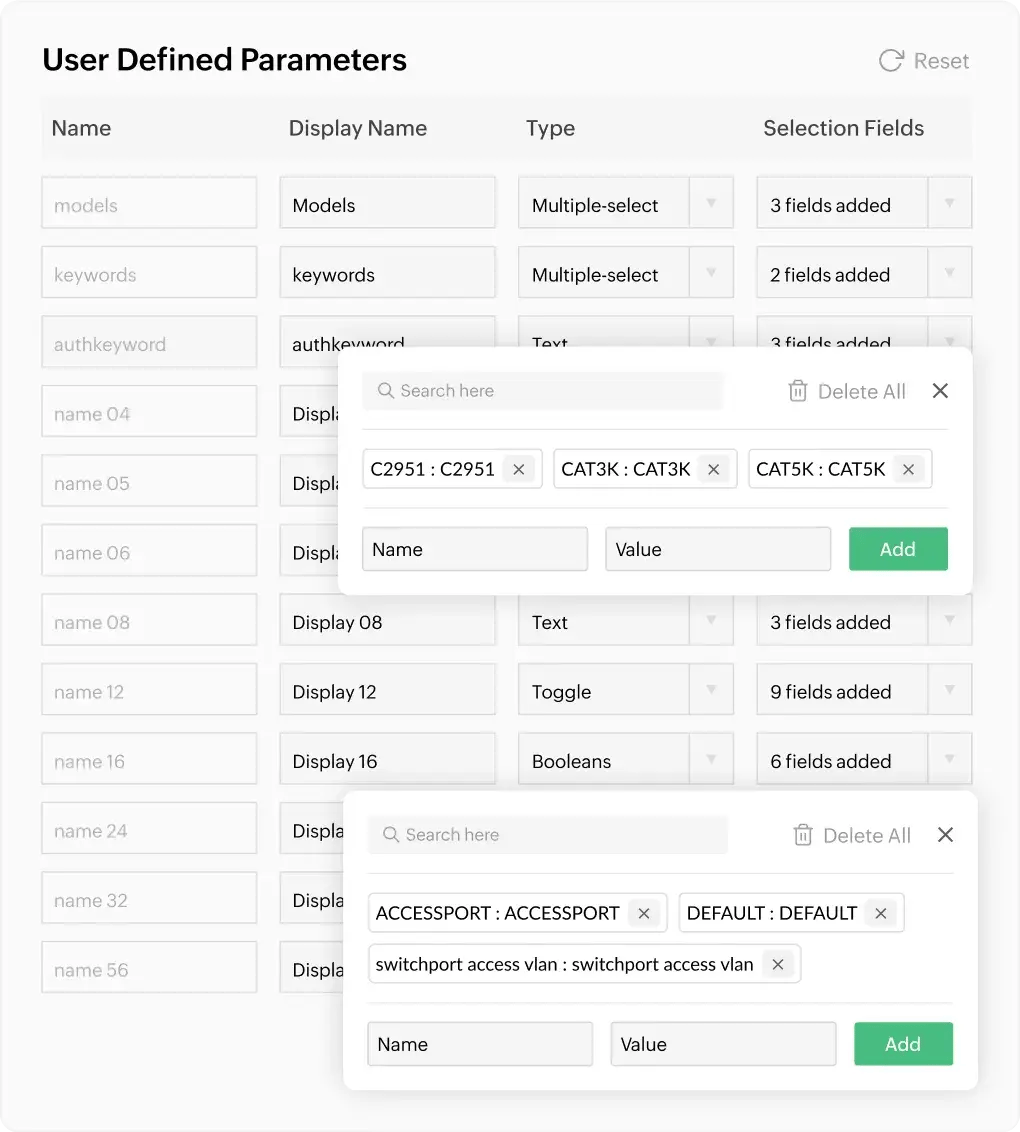Click the name 06 field

(x=149, y=550)
